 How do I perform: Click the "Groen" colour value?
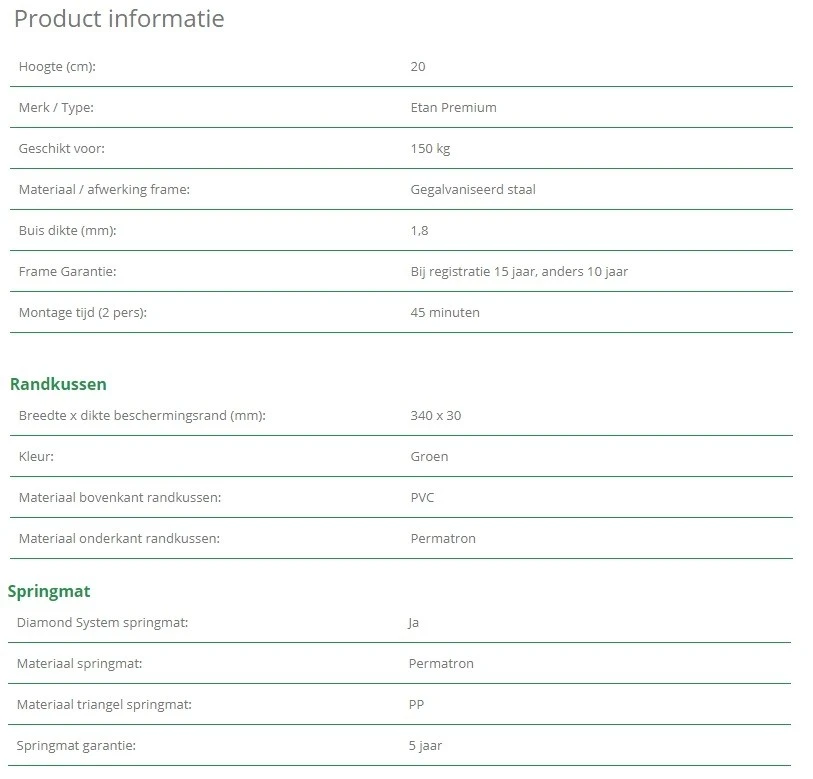[429, 457]
